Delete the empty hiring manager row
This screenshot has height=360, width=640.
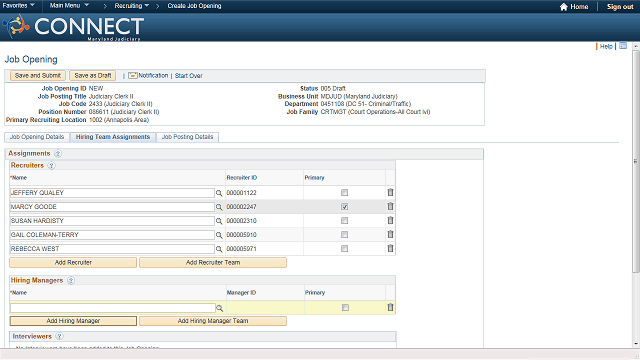(390, 307)
